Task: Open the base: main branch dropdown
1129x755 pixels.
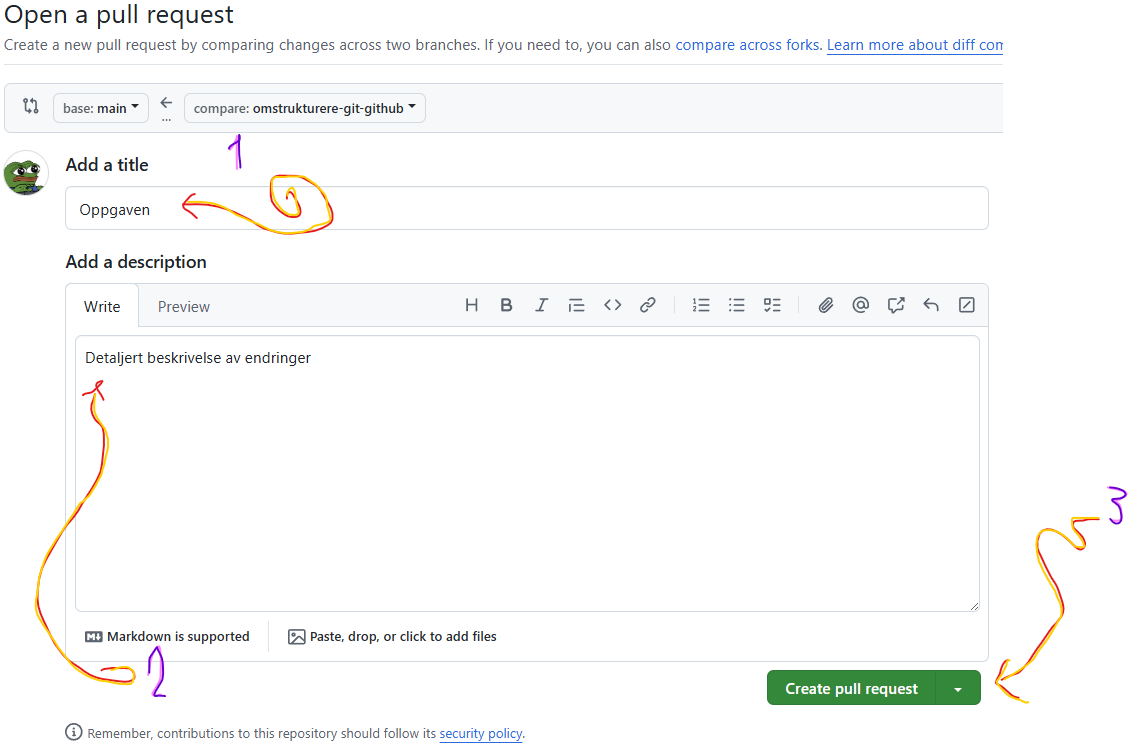Action: [101, 108]
